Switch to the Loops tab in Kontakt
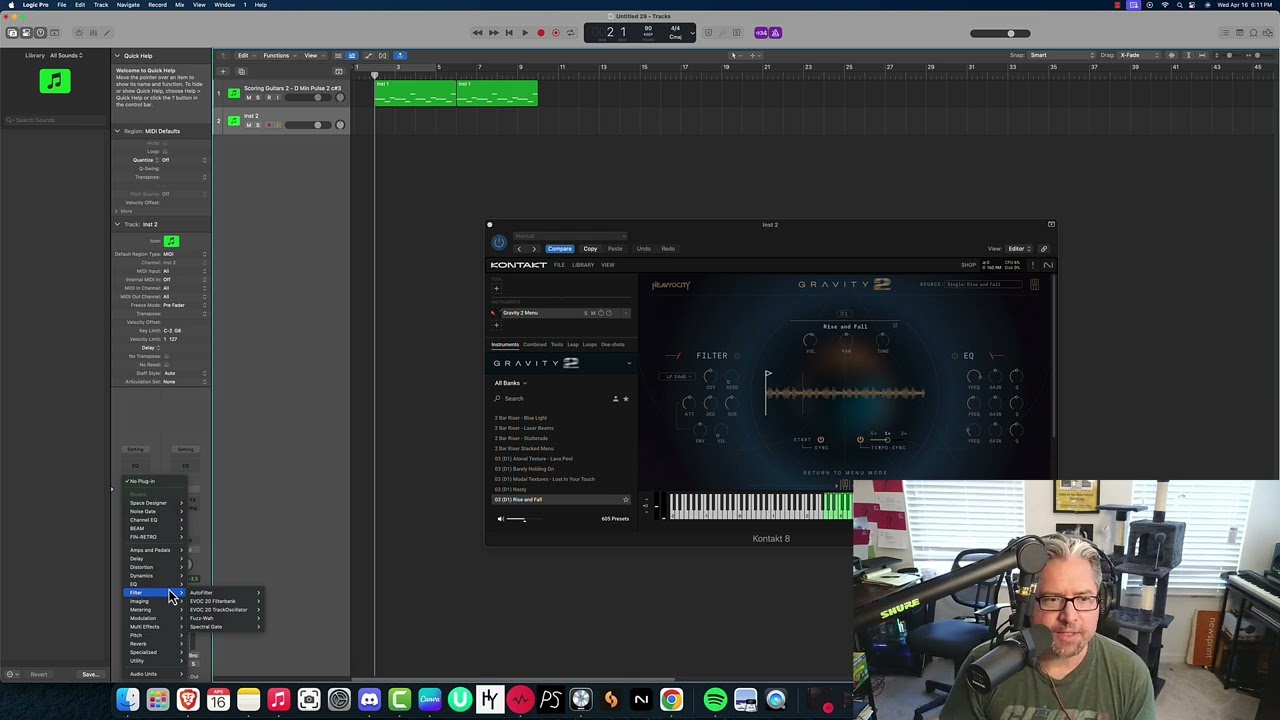This screenshot has width=1280, height=720. pos(589,345)
